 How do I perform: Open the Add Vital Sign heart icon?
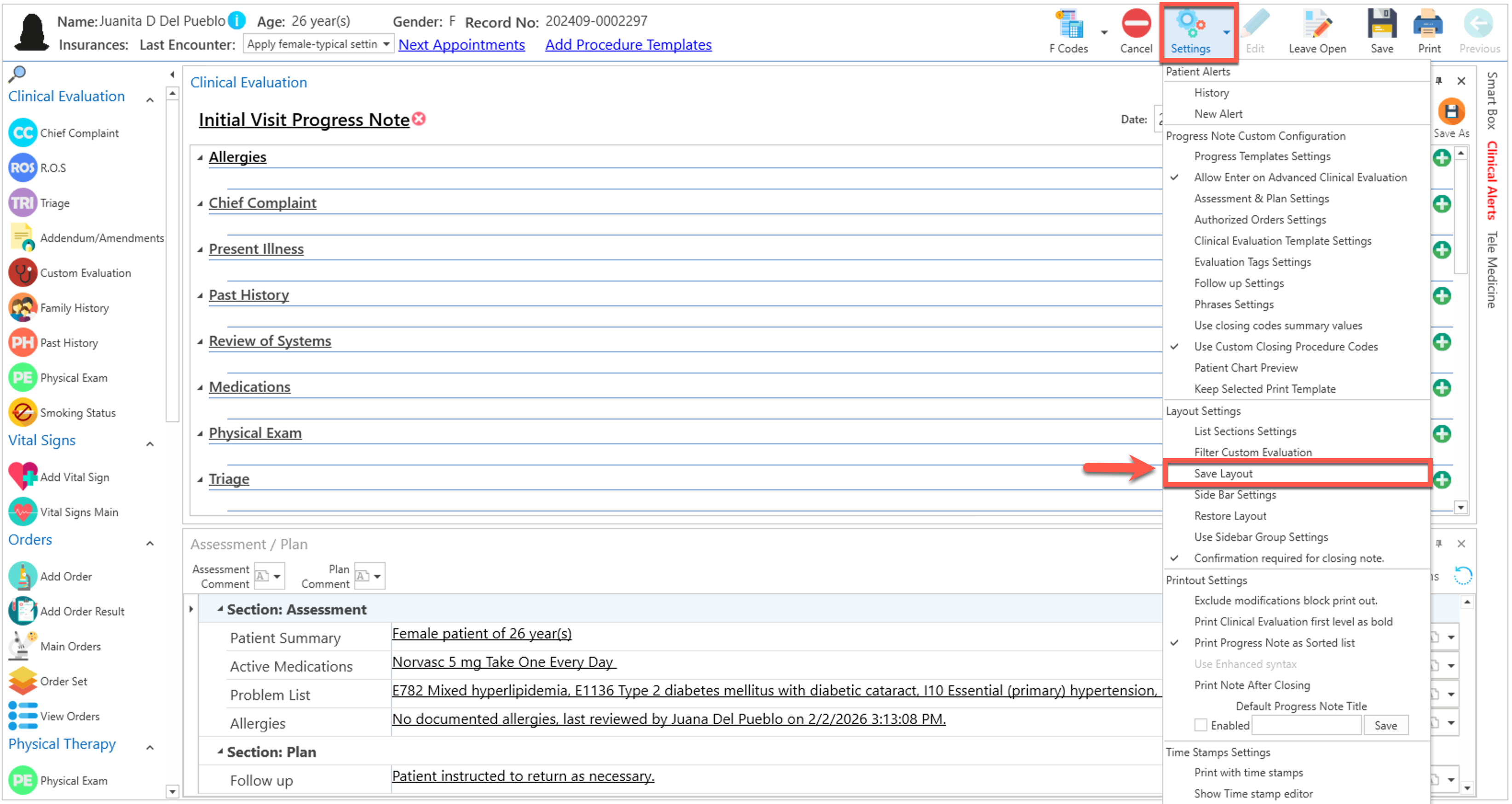coord(23,477)
